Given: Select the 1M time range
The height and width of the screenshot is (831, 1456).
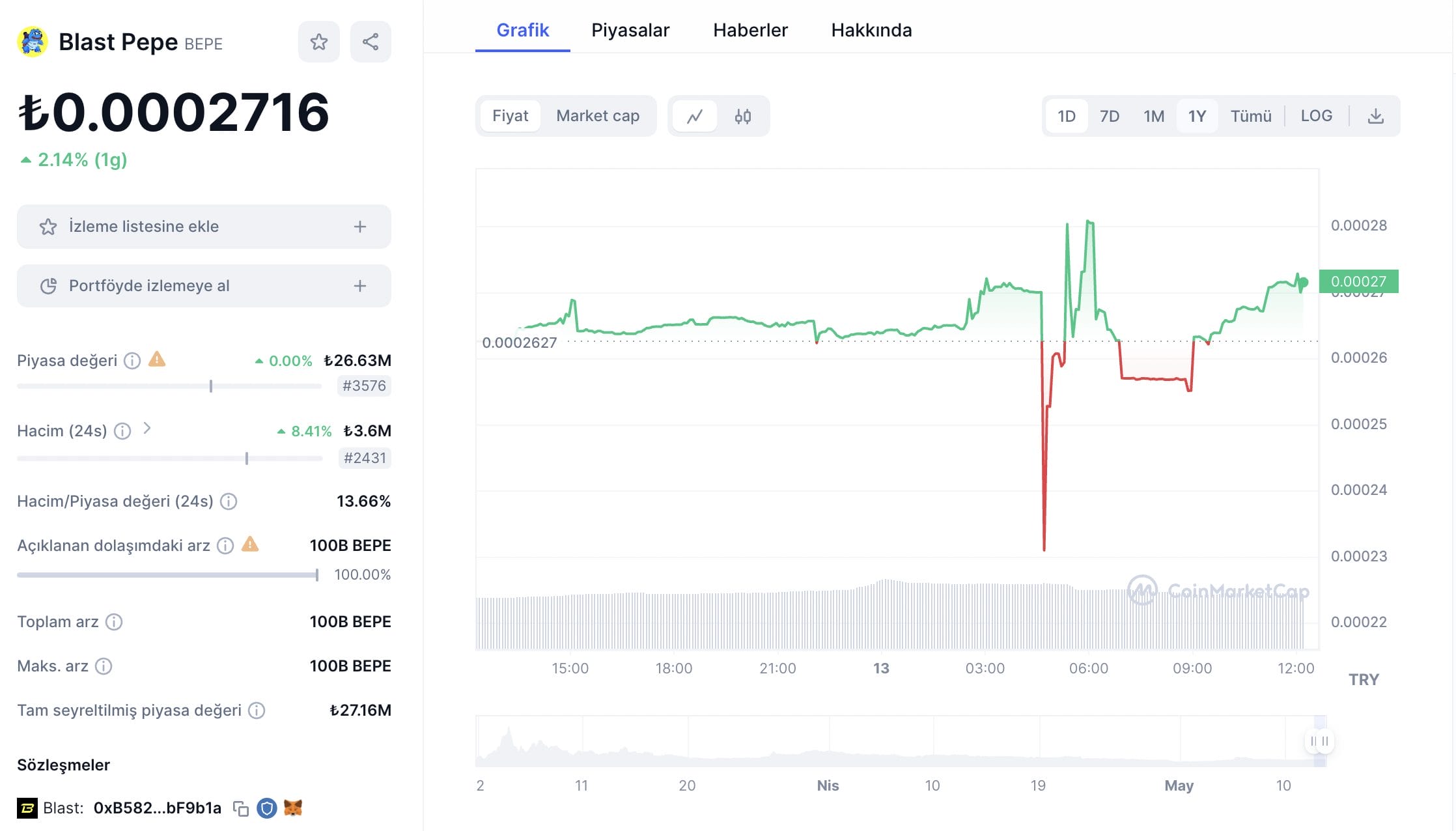Looking at the screenshot, I should tap(1153, 117).
